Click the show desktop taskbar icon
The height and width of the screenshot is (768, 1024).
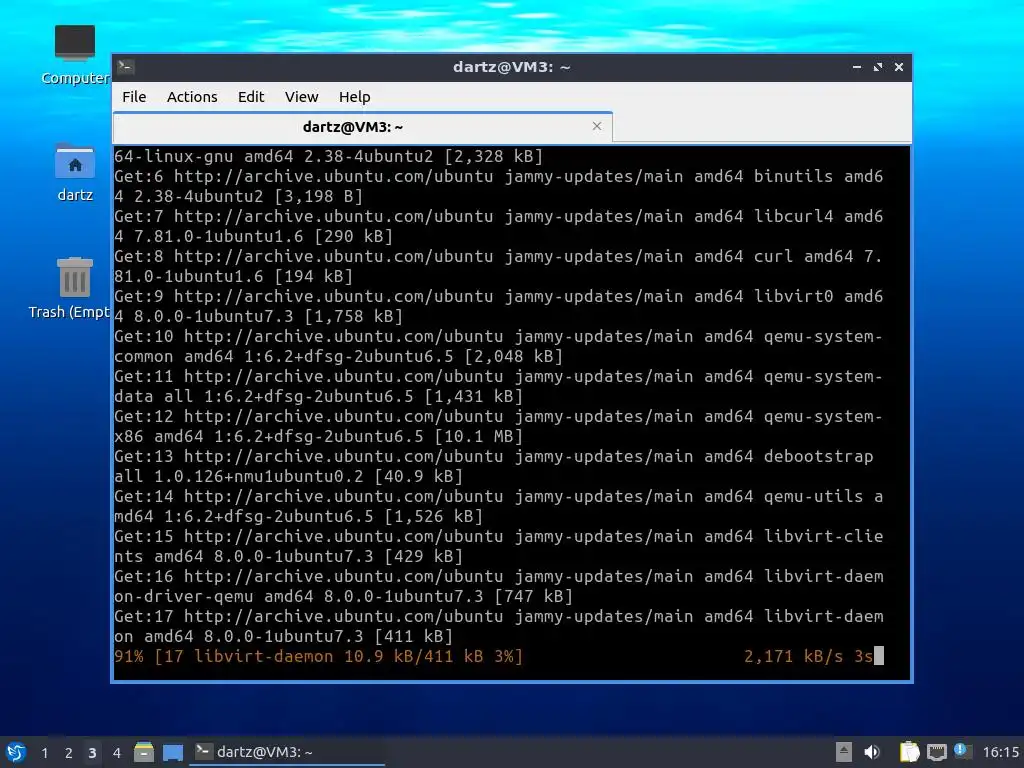173,752
